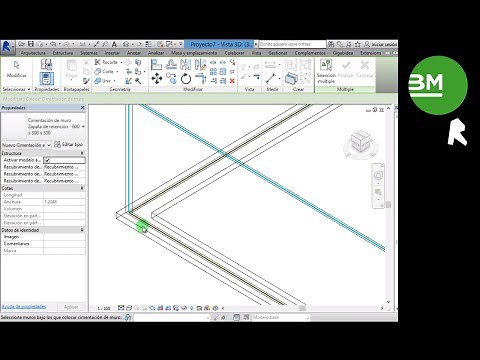Open the Ayuda de propiedades link
This screenshot has width=480, height=360.
(x=24, y=306)
